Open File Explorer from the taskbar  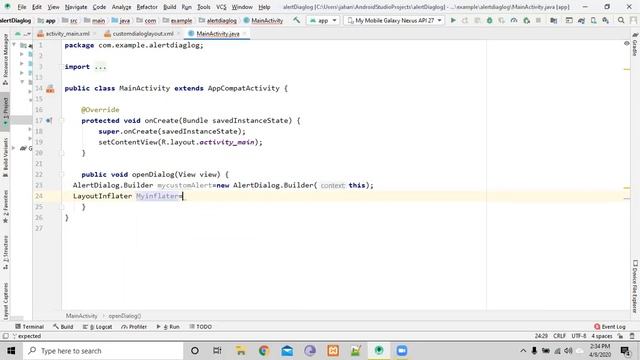(241, 351)
